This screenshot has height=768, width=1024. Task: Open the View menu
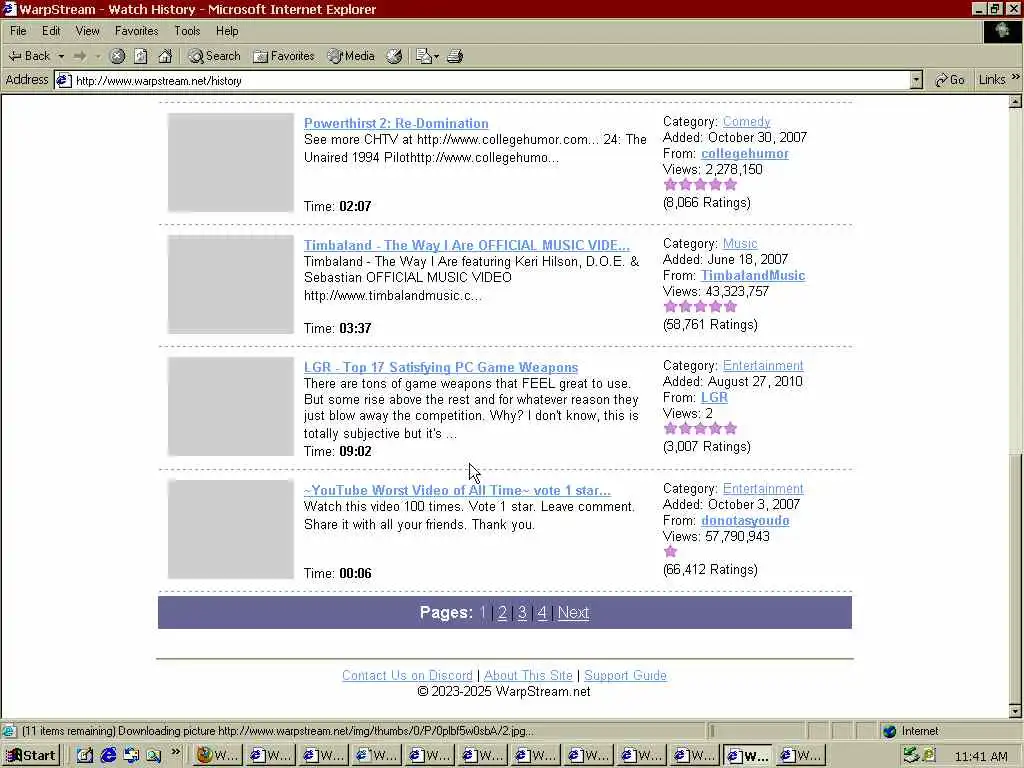88,31
